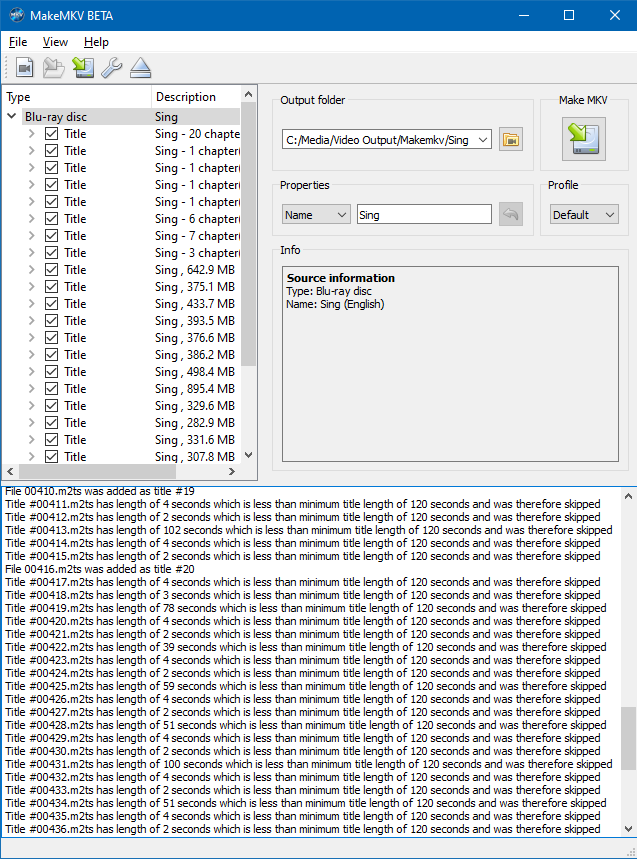Open the File menu
The height and width of the screenshot is (859, 637).
(x=18, y=42)
